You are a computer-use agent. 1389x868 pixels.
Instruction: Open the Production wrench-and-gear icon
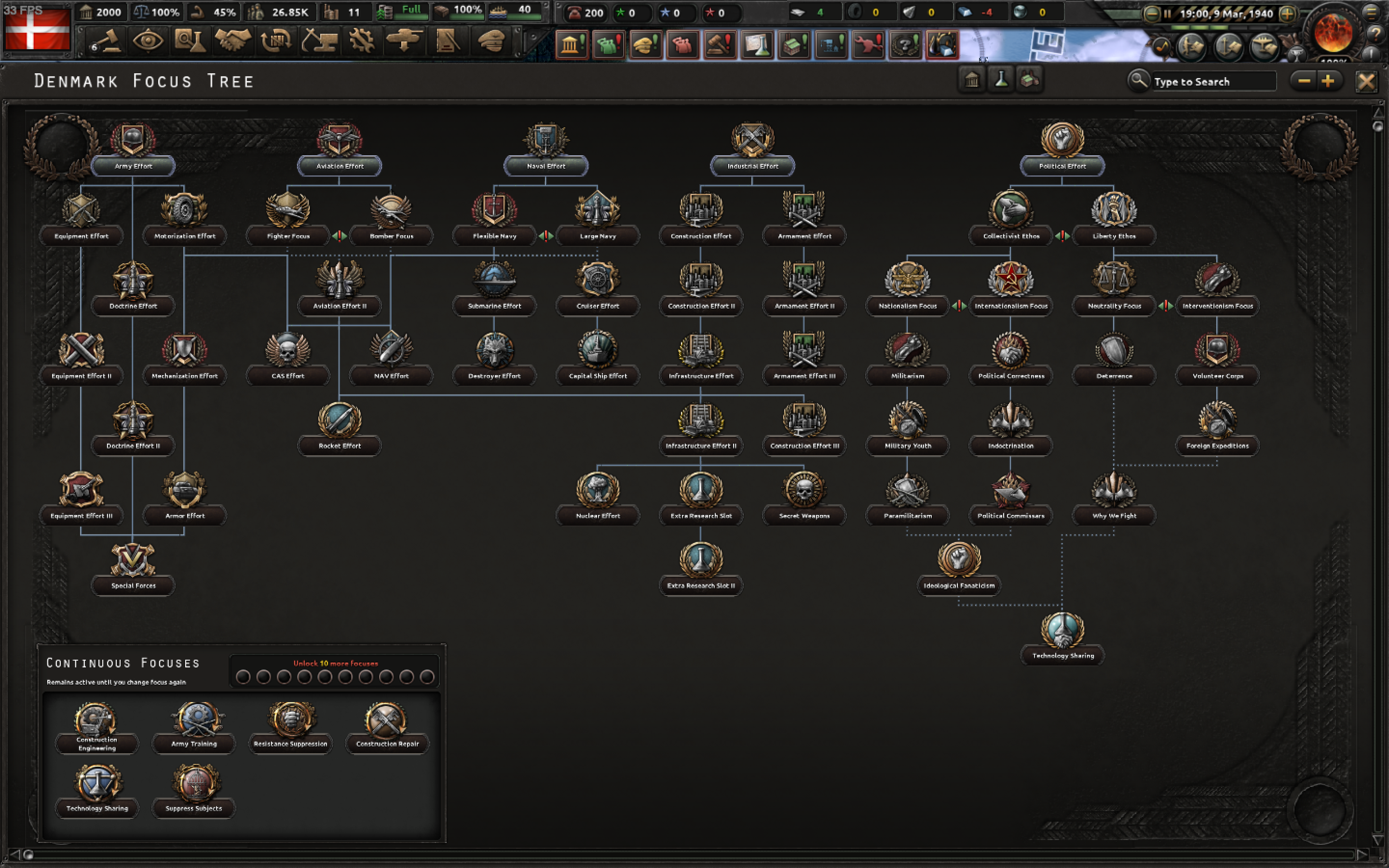click(x=362, y=41)
